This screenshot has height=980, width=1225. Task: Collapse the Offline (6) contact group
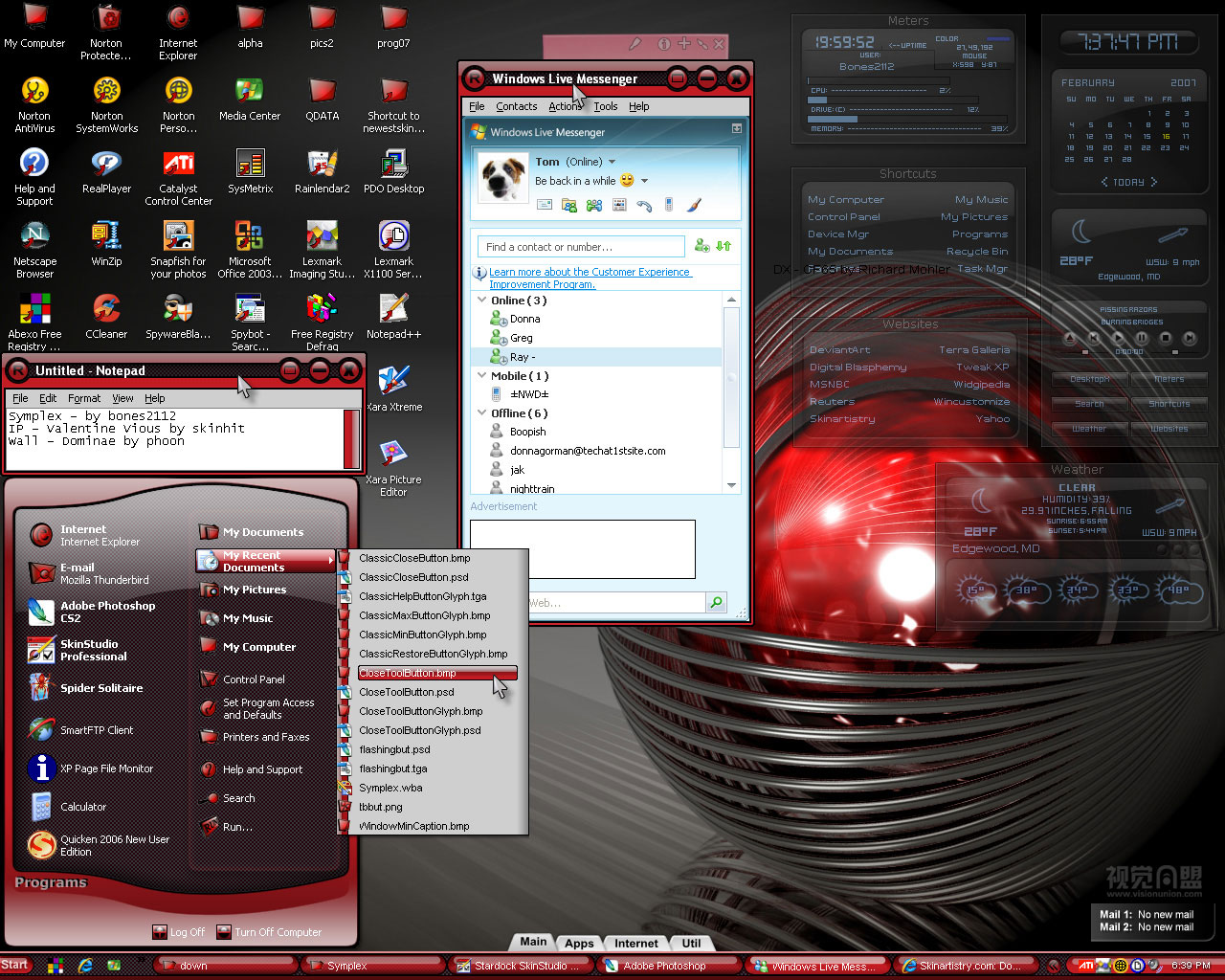(x=482, y=412)
